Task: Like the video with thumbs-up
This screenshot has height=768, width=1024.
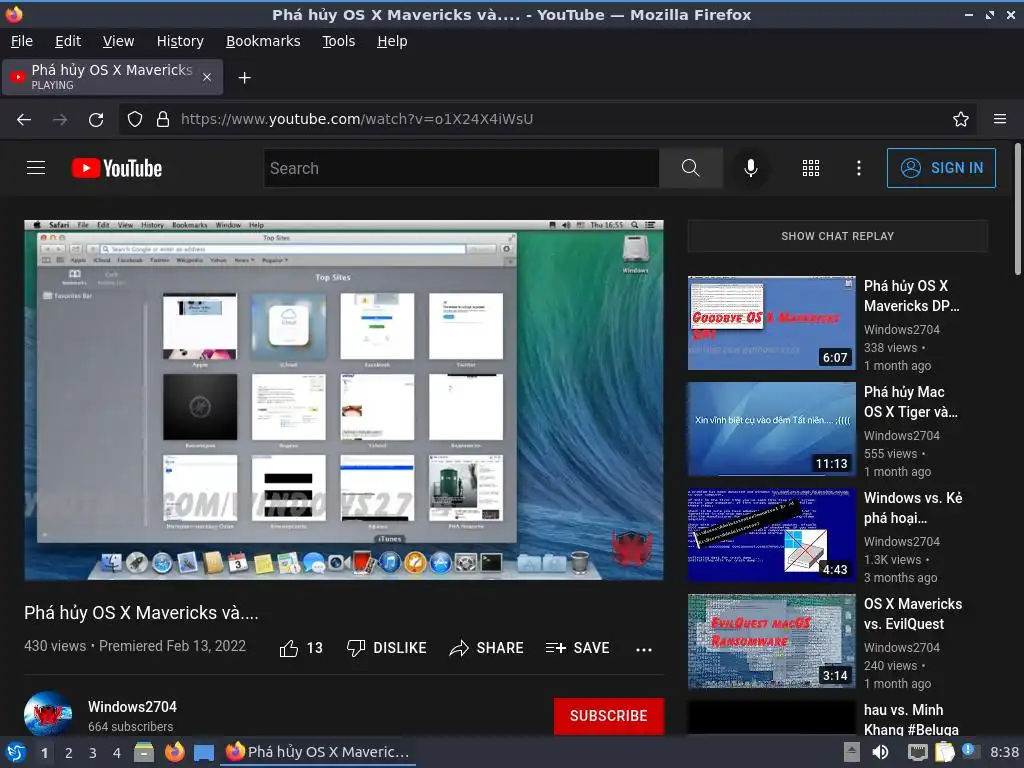Action: (301, 648)
